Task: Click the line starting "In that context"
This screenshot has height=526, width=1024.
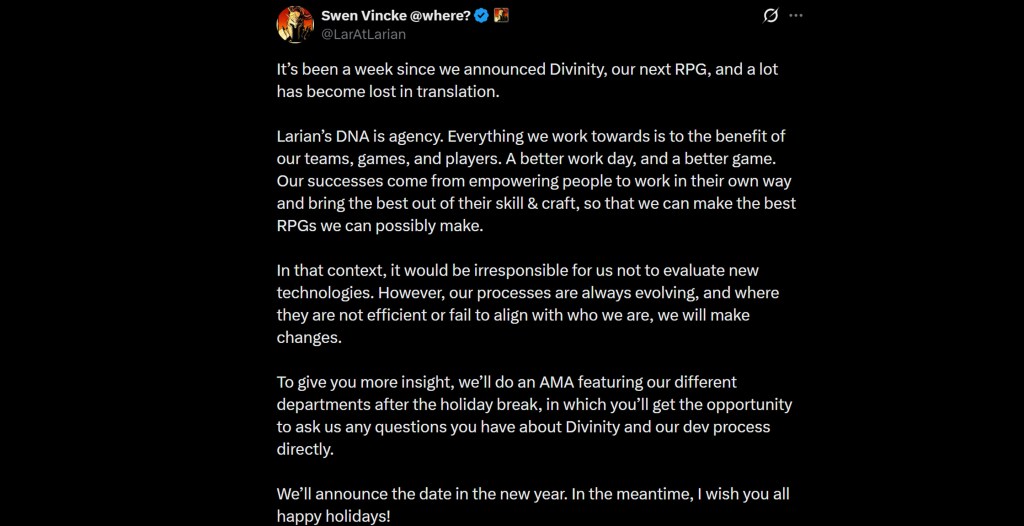Action: (518, 271)
